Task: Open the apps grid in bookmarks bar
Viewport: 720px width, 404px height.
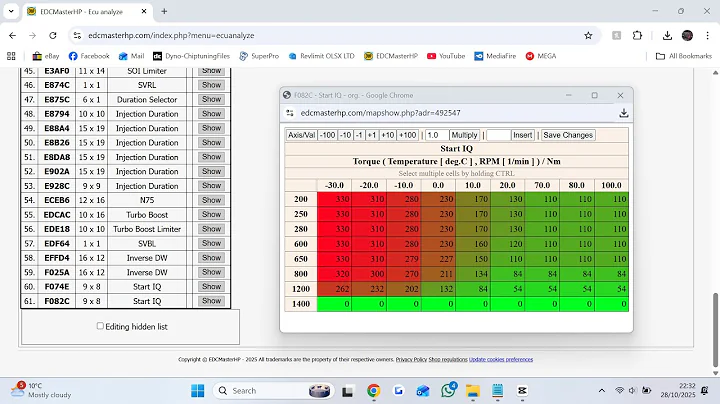Action: click(x=11, y=56)
